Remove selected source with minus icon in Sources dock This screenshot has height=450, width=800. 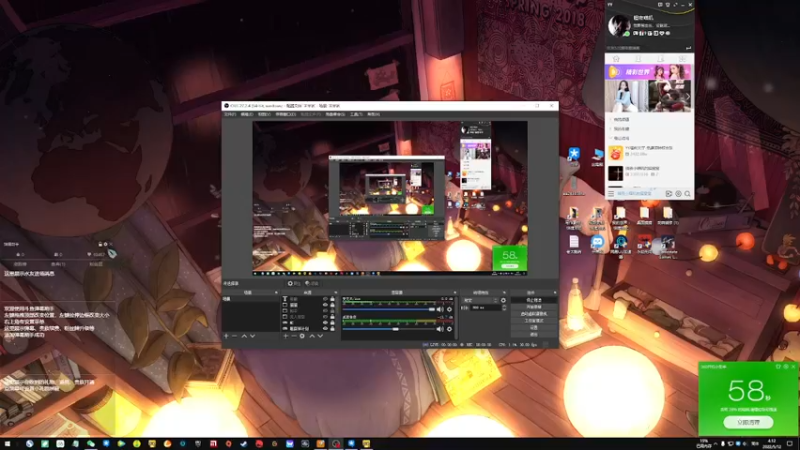(294, 336)
